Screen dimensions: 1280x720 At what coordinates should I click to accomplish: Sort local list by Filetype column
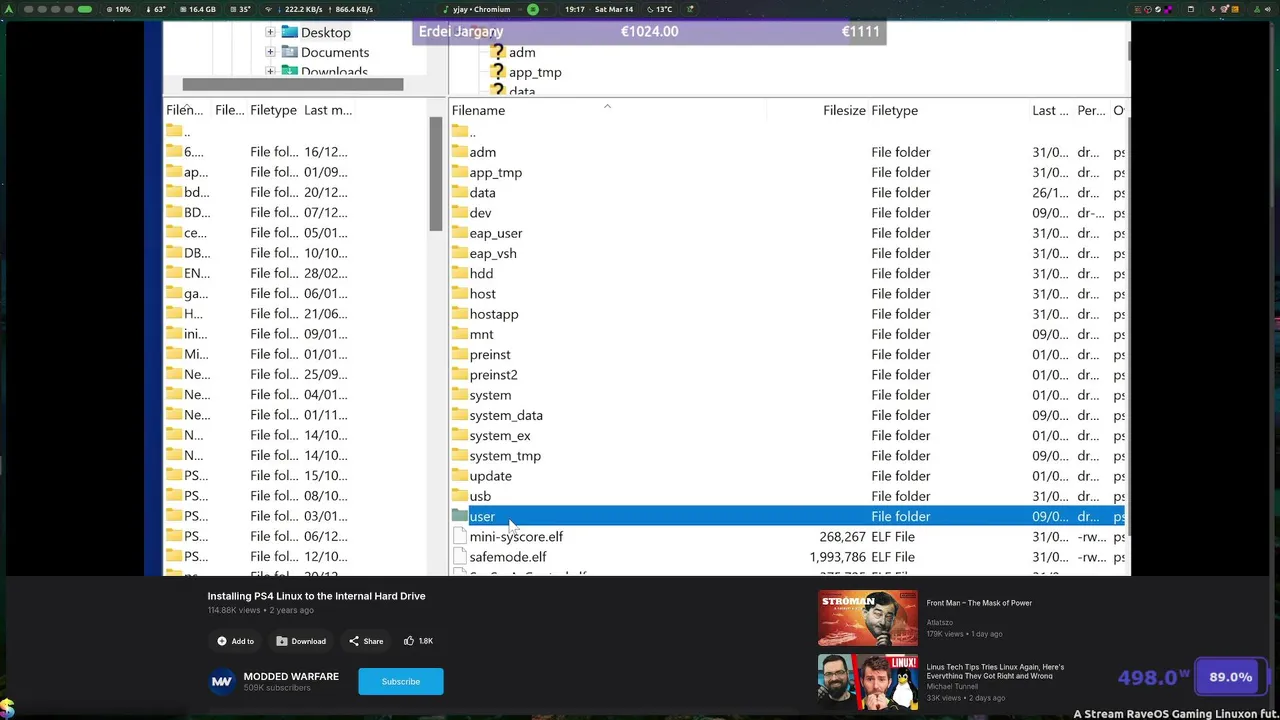[x=273, y=110]
